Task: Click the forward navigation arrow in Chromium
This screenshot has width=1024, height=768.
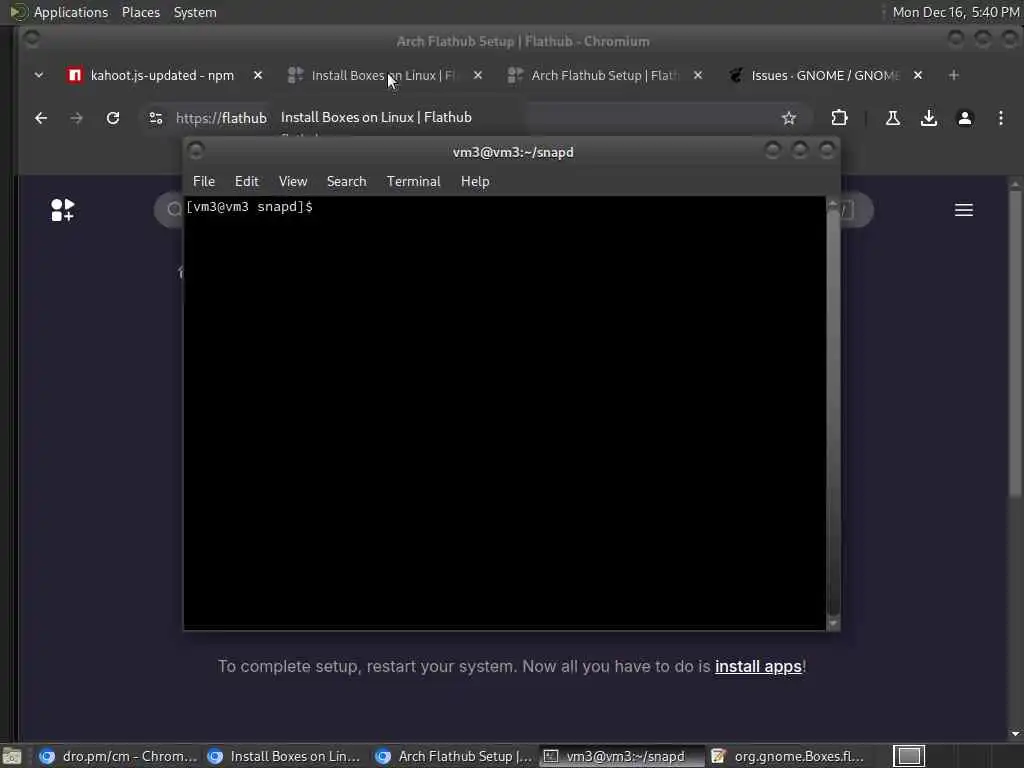Action: tap(76, 118)
